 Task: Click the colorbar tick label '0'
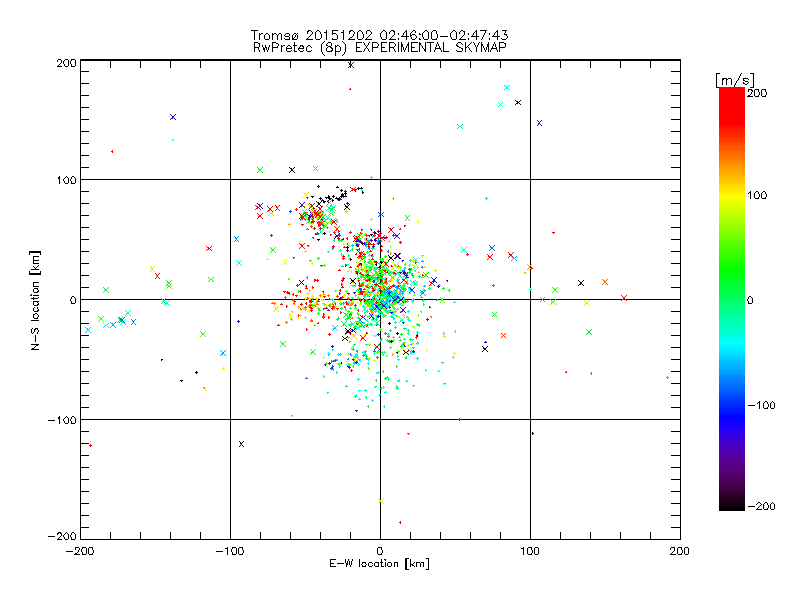750,300
